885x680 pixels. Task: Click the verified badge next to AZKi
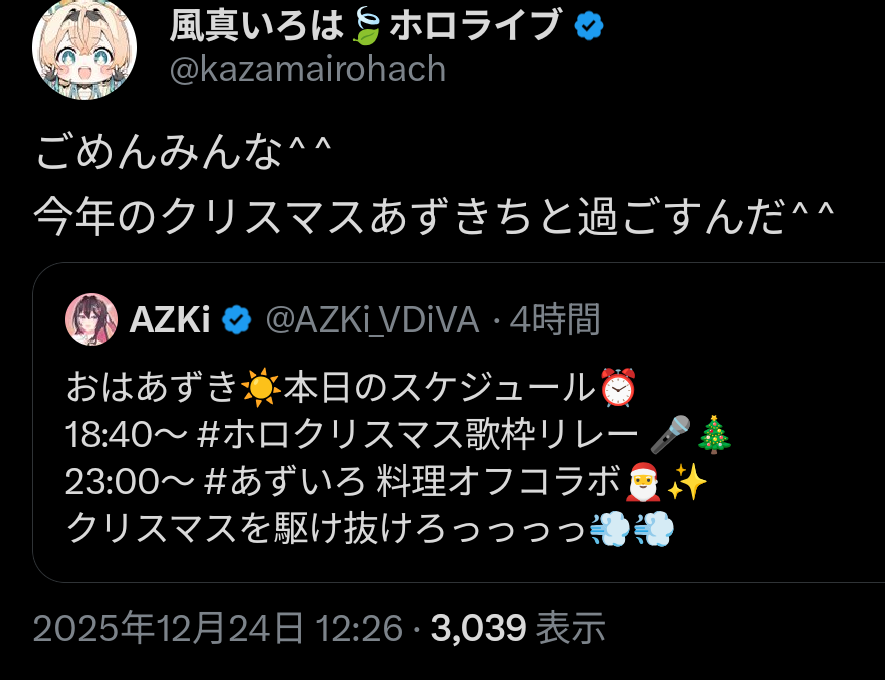click(x=236, y=319)
